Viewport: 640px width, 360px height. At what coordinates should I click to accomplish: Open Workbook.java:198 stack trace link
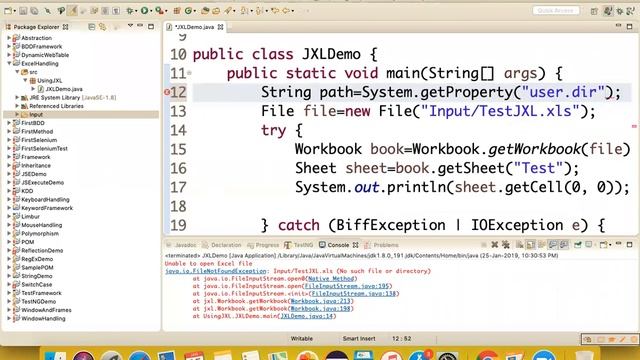click(x=320, y=309)
